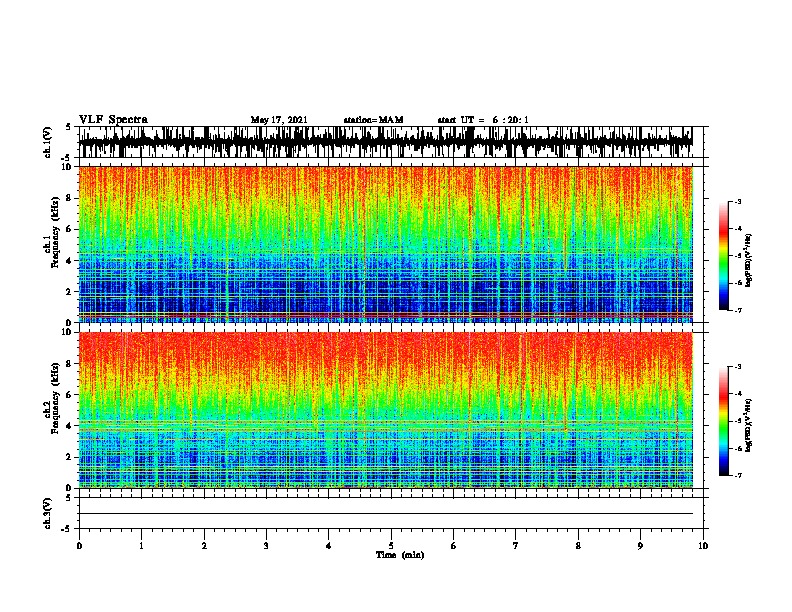Click time axis tick label "7"
Viewport: 792px width, 612px height.
click(x=516, y=545)
